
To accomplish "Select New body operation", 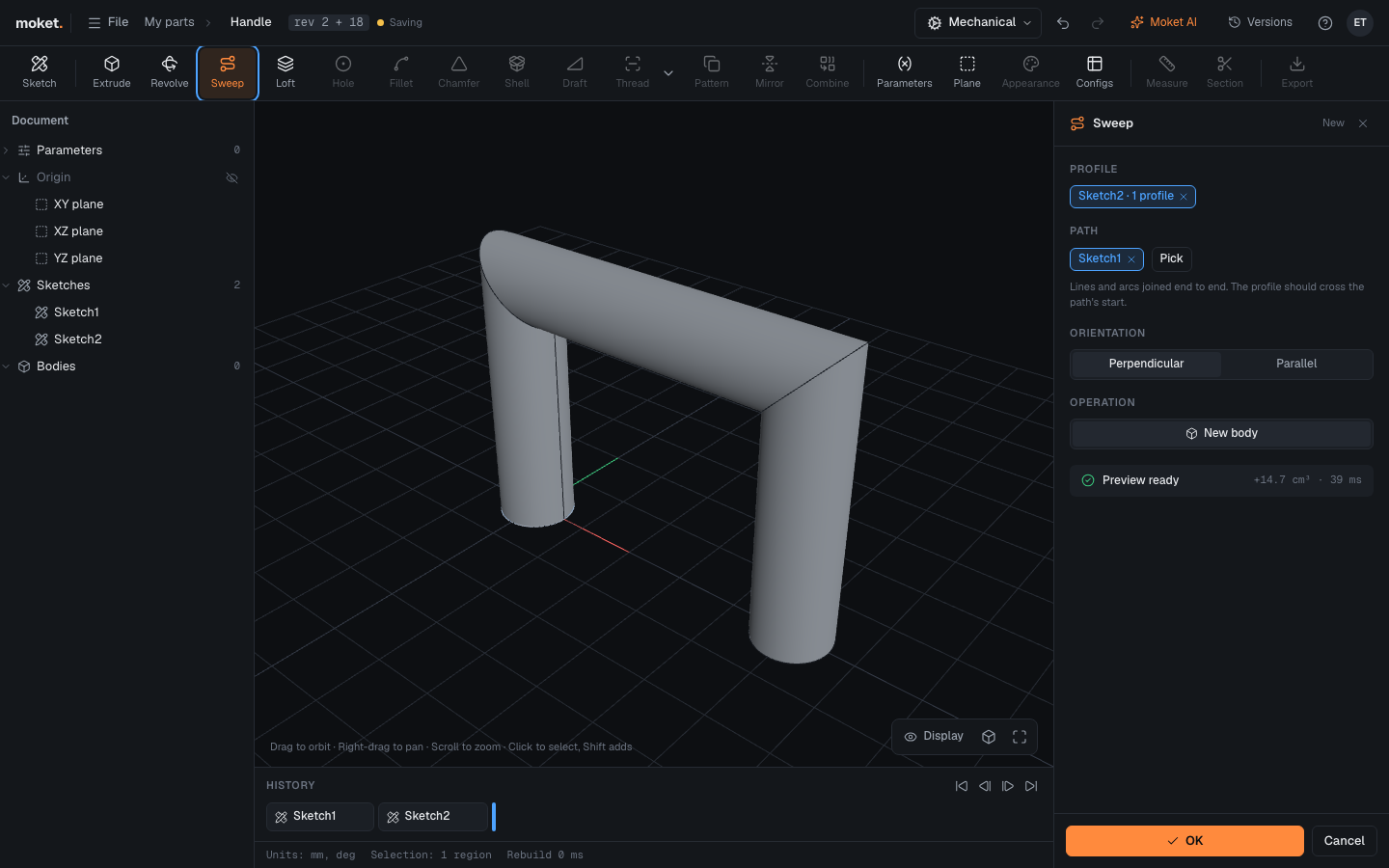I will 1221,433.
